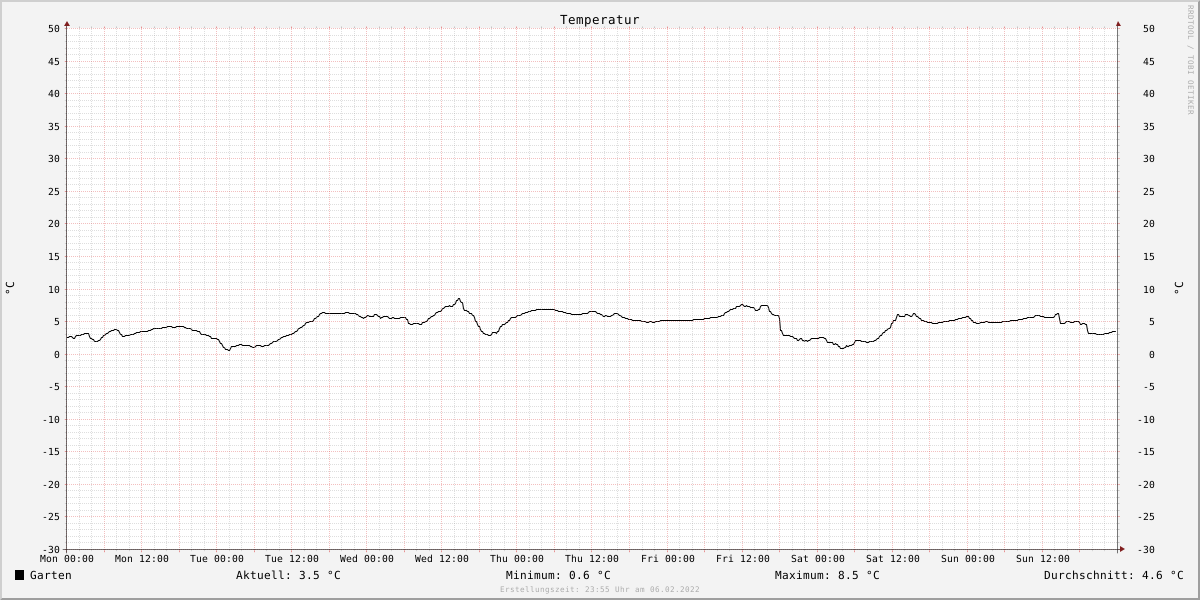Click the left axis -30 tick label
1200x600 pixels.
pos(51,549)
